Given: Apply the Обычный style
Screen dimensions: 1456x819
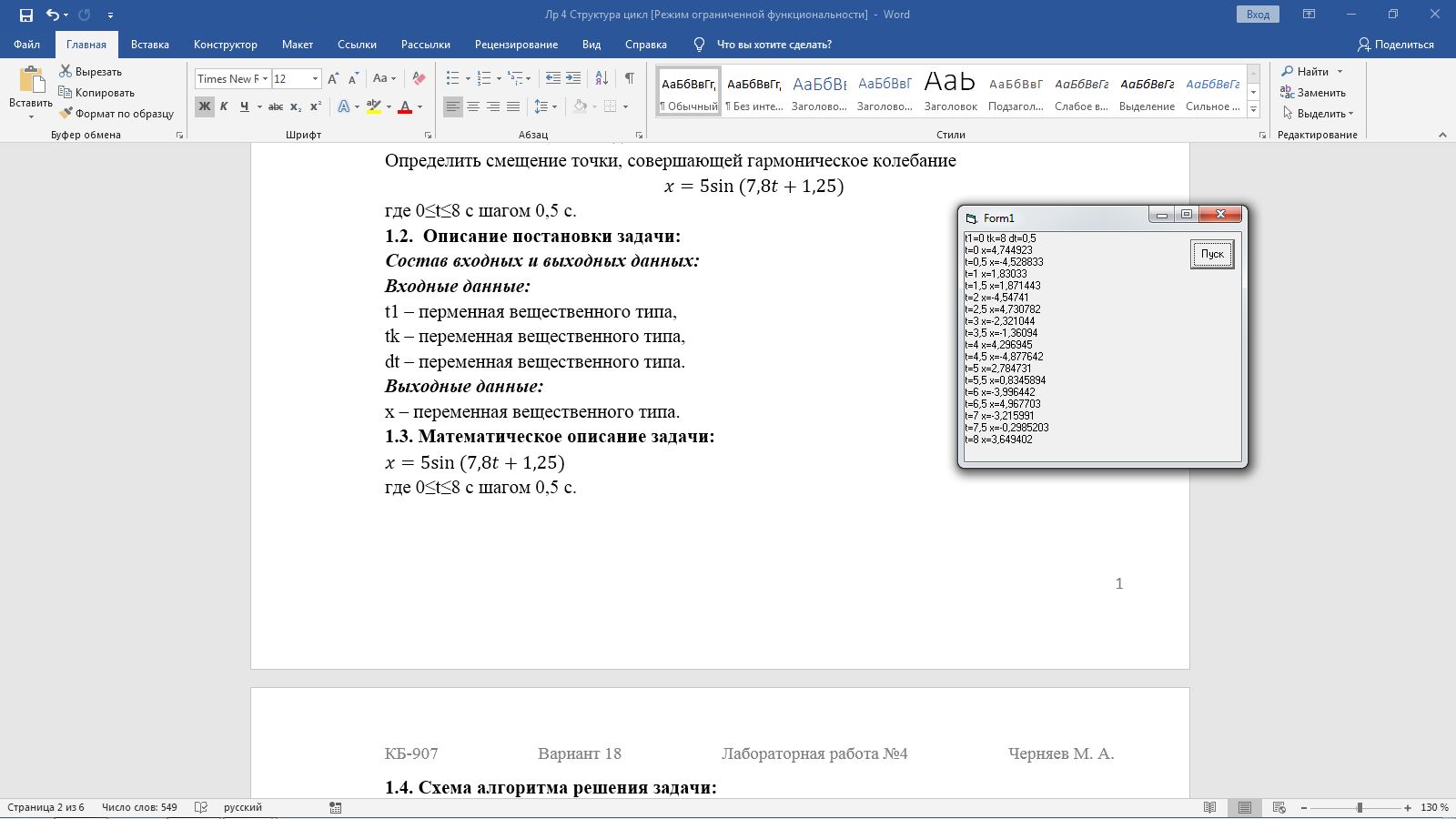Looking at the screenshot, I should [x=689, y=92].
